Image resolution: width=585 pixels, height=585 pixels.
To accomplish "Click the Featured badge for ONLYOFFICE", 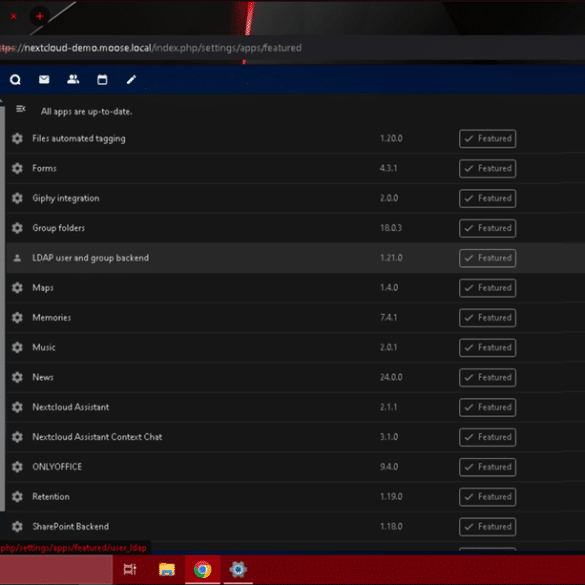I will 487,467.
